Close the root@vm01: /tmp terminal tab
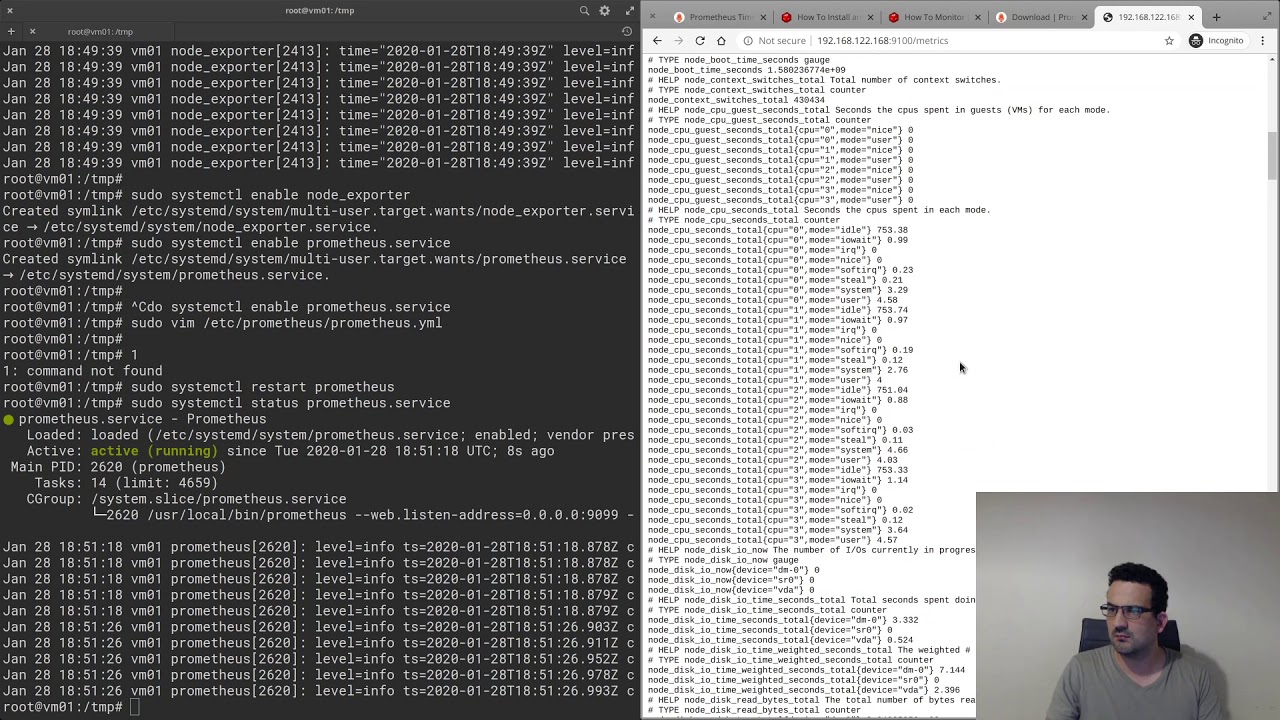Image resolution: width=1280 pixels, height=720 pixels. pos(32,31)
